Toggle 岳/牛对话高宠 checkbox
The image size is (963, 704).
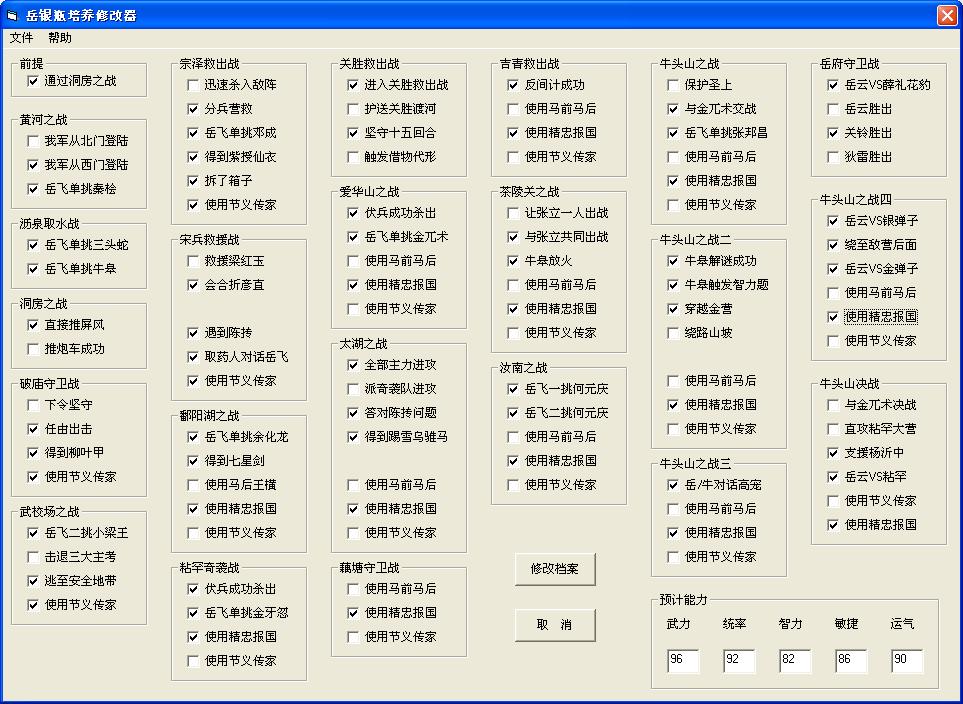673,485
